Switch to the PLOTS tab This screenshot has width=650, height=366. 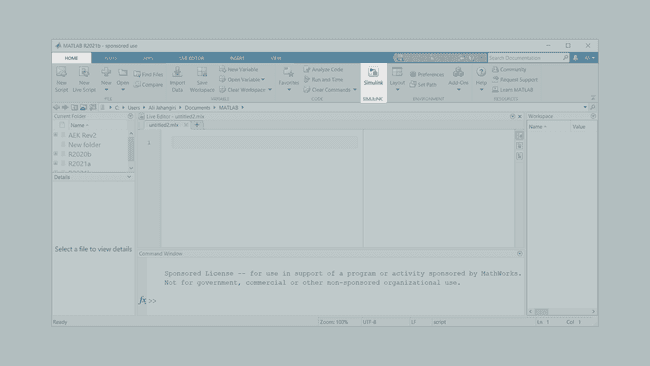[111, 58]
